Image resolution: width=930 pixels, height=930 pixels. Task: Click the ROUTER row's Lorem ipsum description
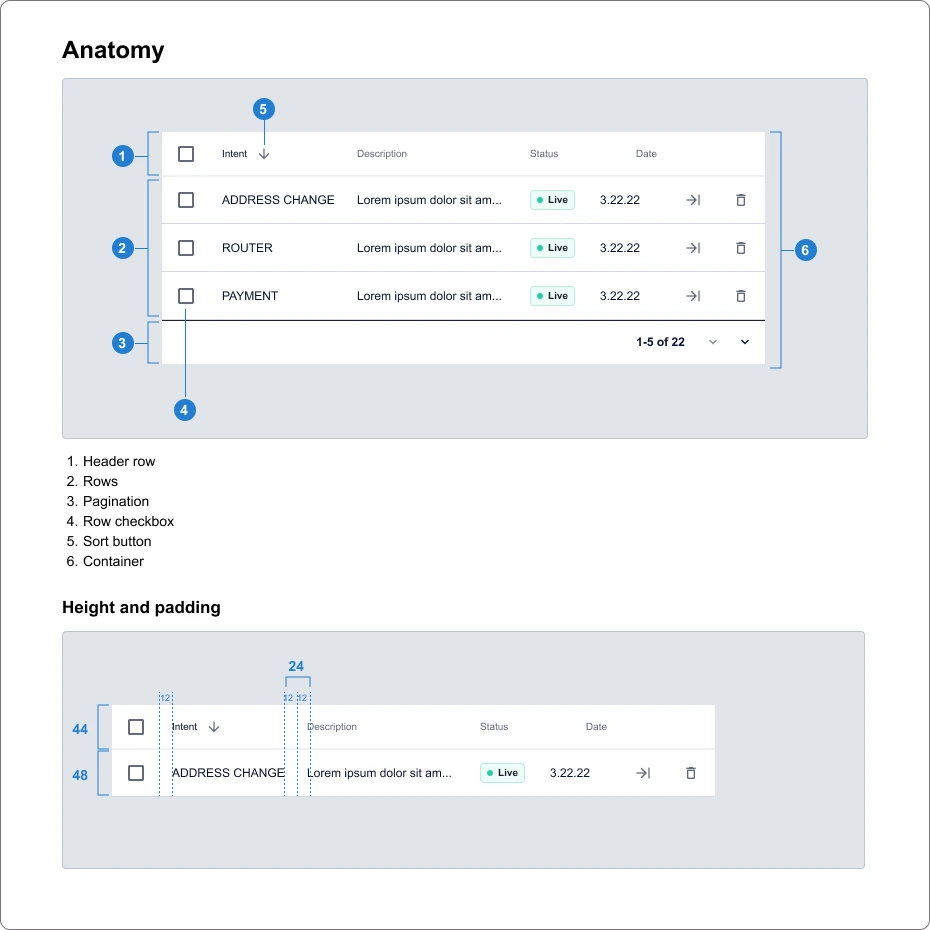(x=429, y=248)
